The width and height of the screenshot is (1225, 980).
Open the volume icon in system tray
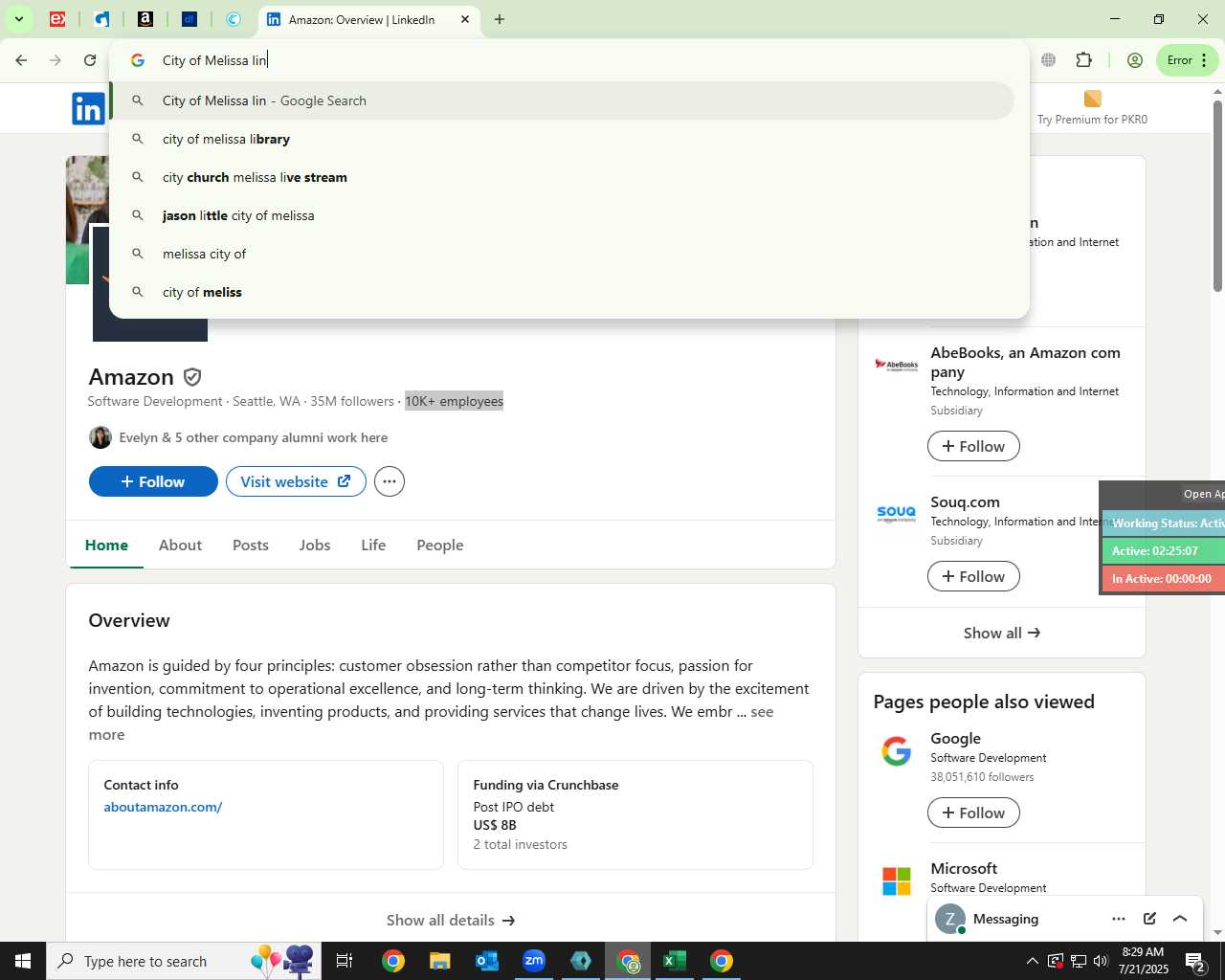coord(1101,961)
